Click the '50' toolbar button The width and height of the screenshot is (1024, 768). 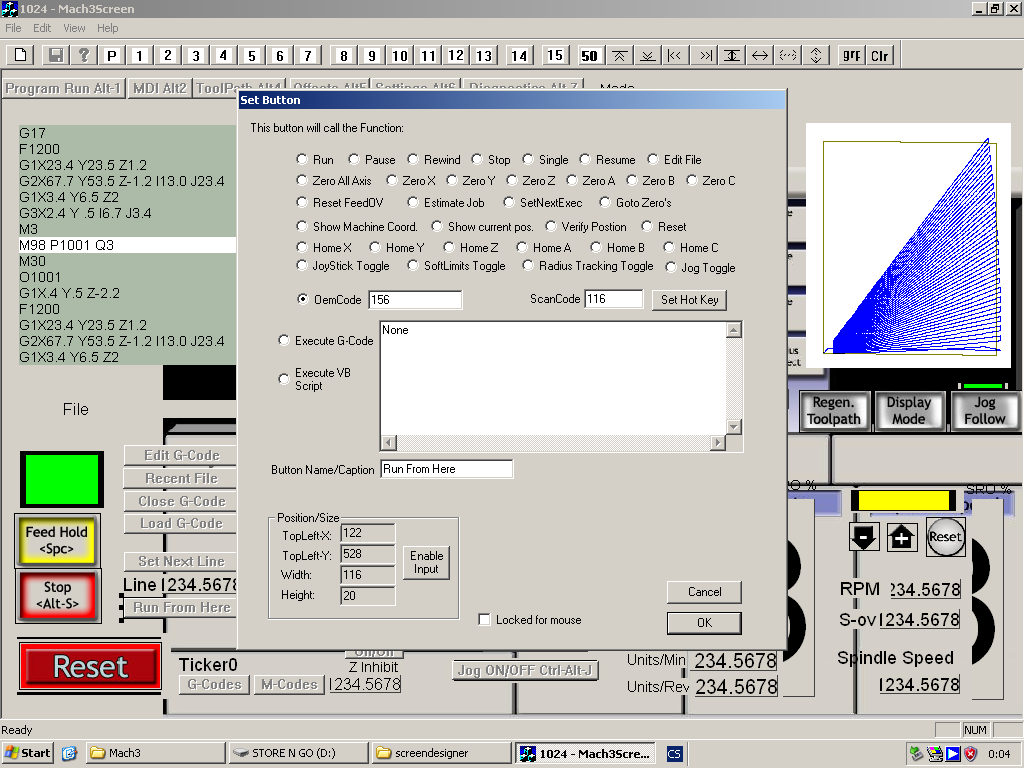[x=589, y=55]
